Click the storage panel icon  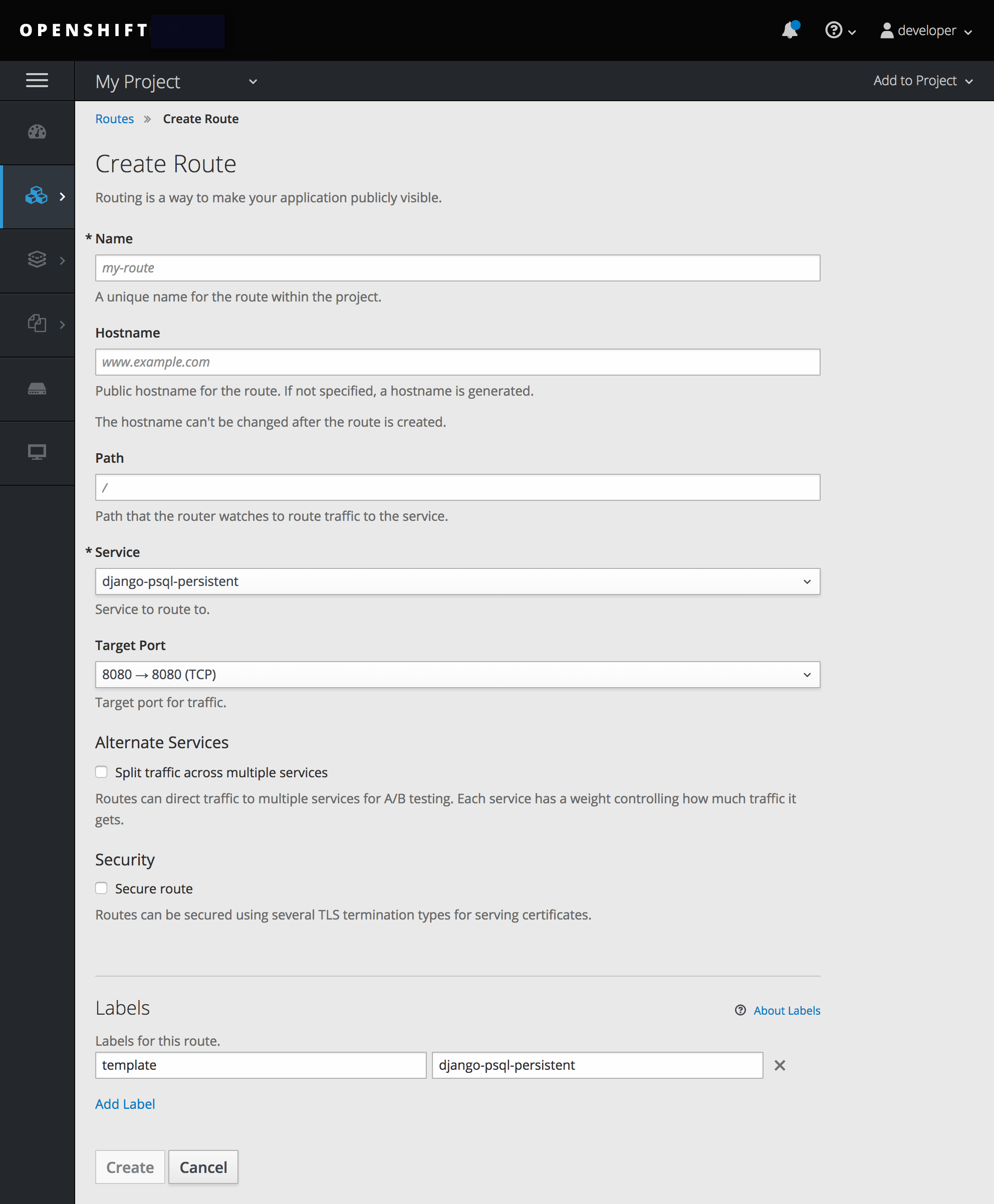37,388
